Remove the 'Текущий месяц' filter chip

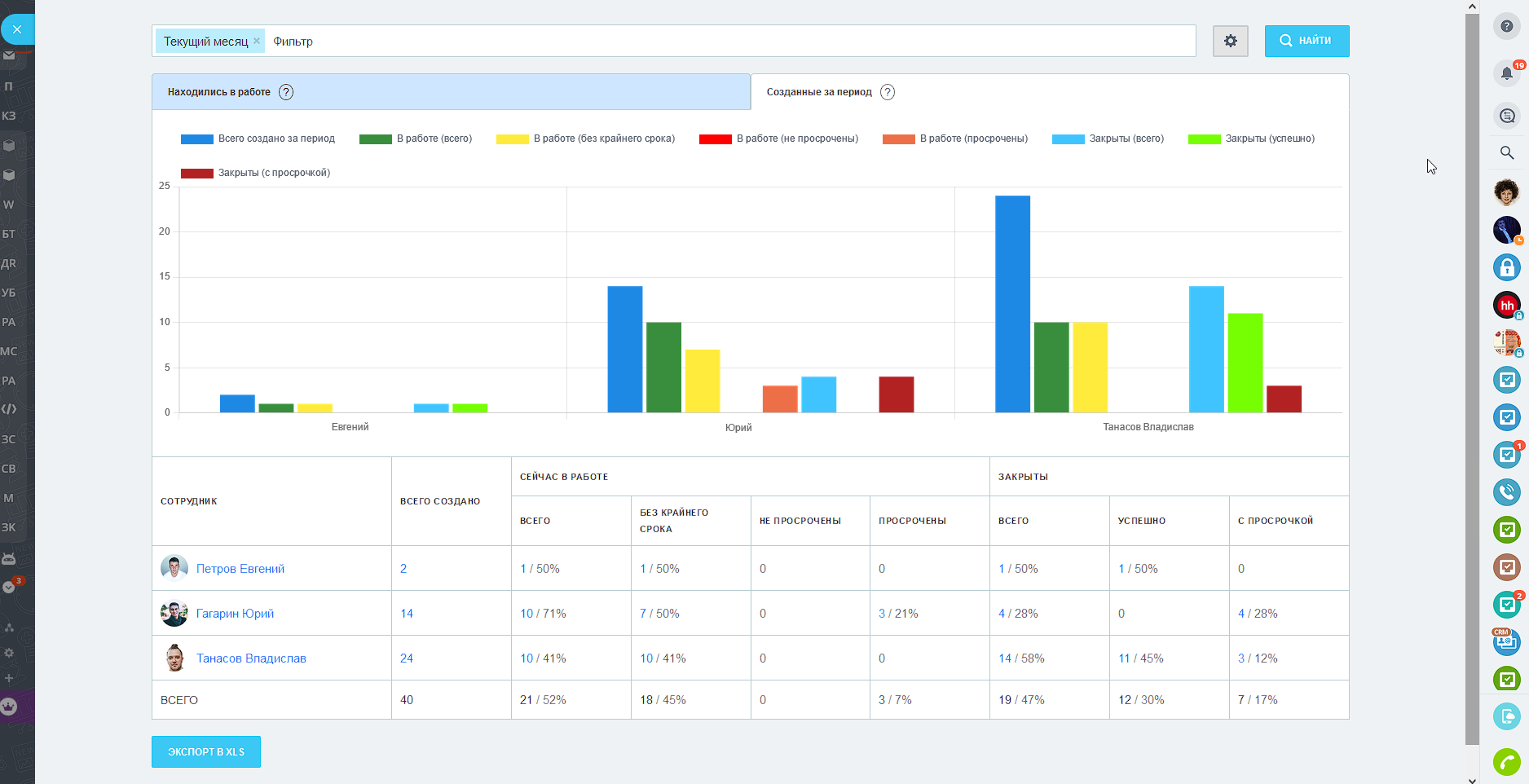257,40
